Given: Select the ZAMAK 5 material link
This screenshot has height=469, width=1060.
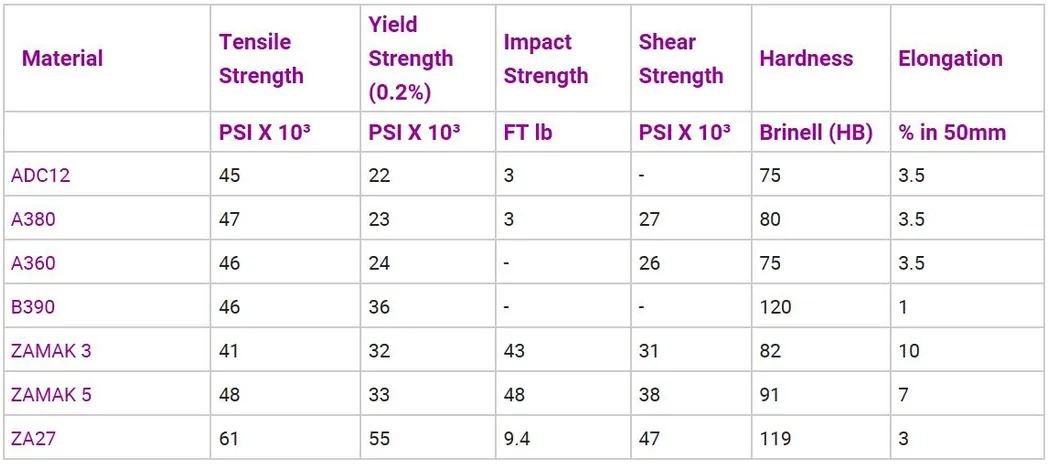Looking at the screenshot, I should tap(51, 395).
